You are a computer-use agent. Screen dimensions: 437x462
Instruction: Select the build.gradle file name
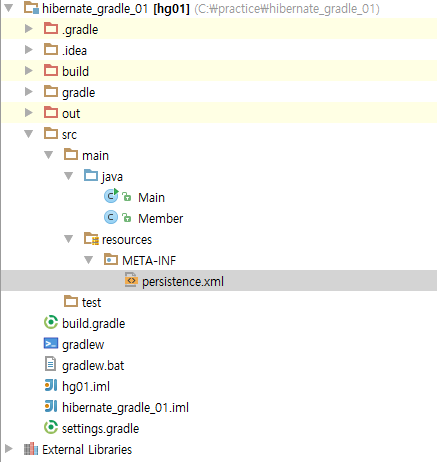[x=94, y=324]
